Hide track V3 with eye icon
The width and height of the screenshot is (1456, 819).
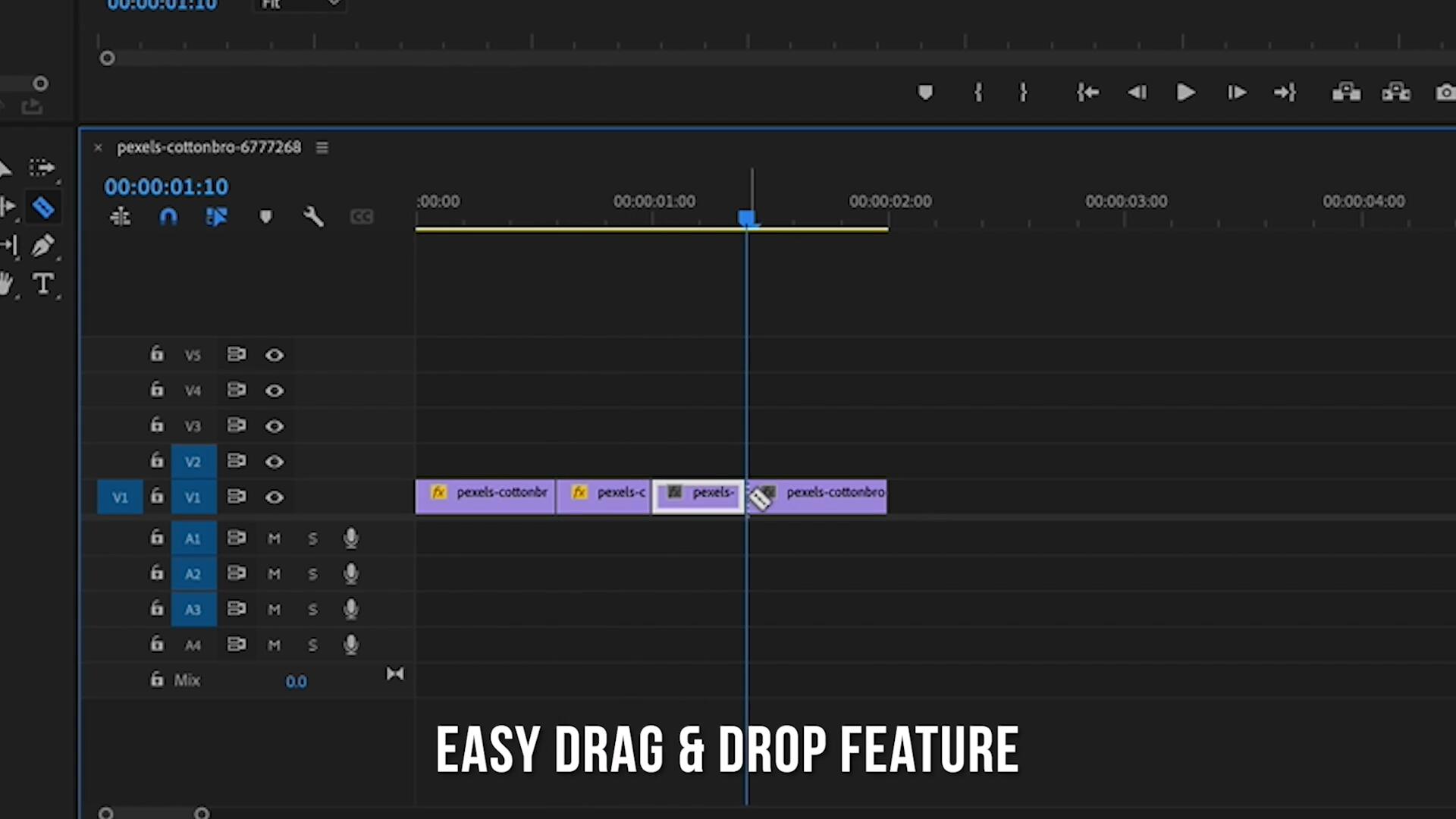pos(275,426)
